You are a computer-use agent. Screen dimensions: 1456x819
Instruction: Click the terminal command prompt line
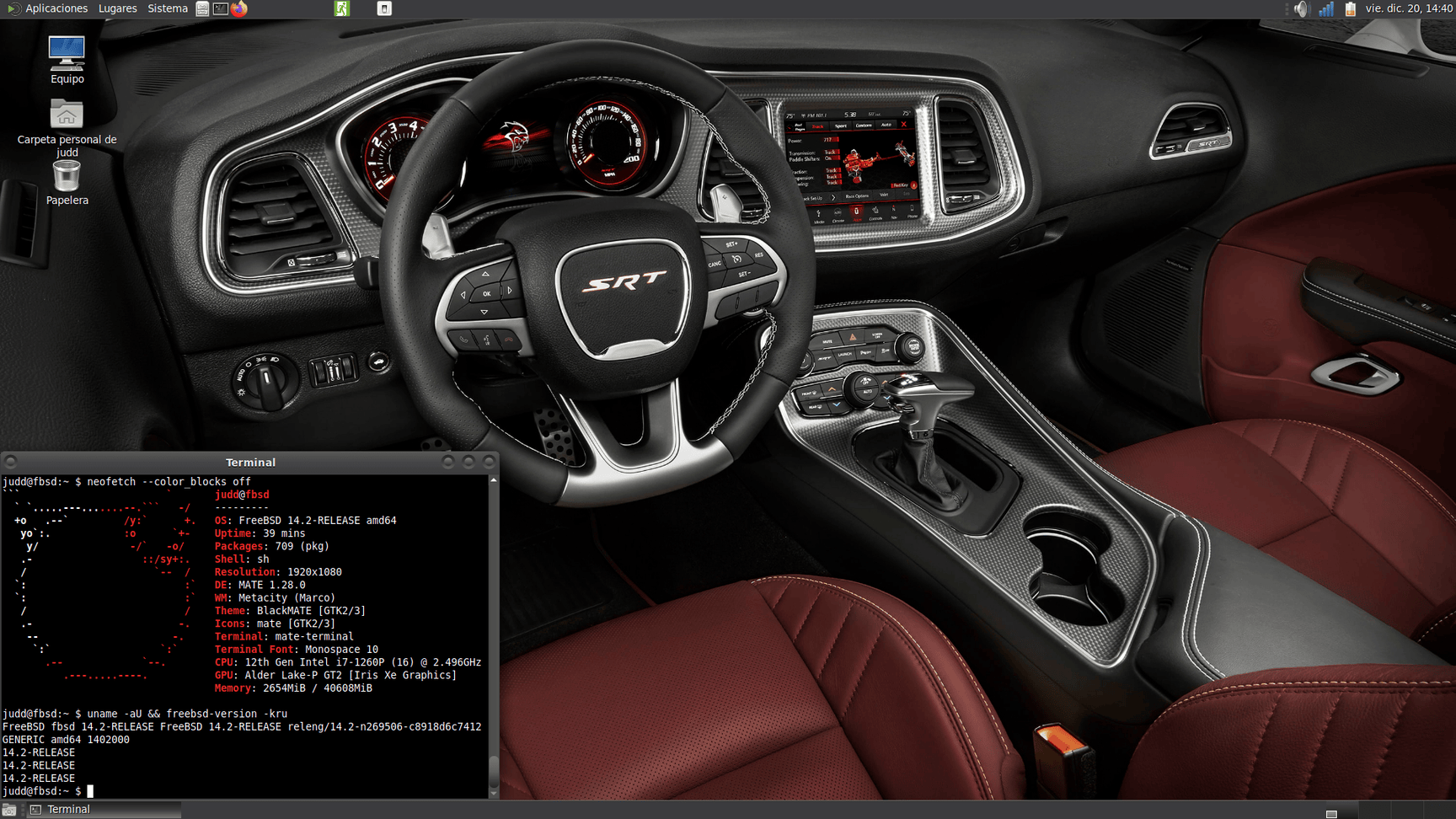click(x=48, y=791)
